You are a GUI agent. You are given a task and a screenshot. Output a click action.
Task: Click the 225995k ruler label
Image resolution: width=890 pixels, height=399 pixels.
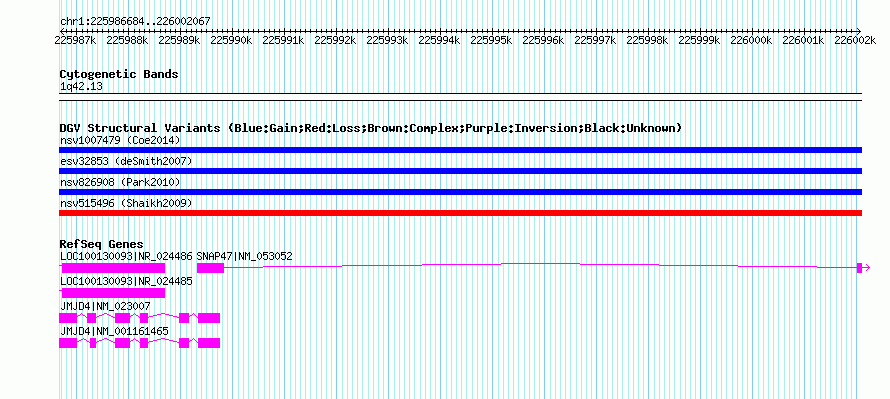pos(492,40)
